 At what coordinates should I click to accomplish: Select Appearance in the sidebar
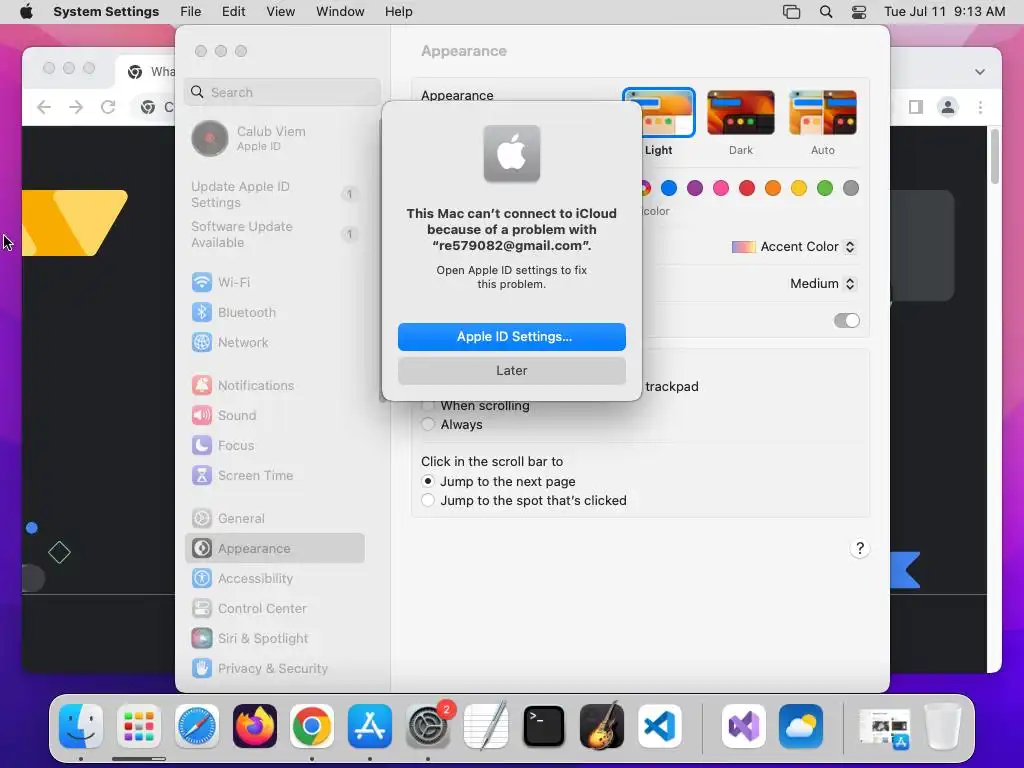(274, 549)
